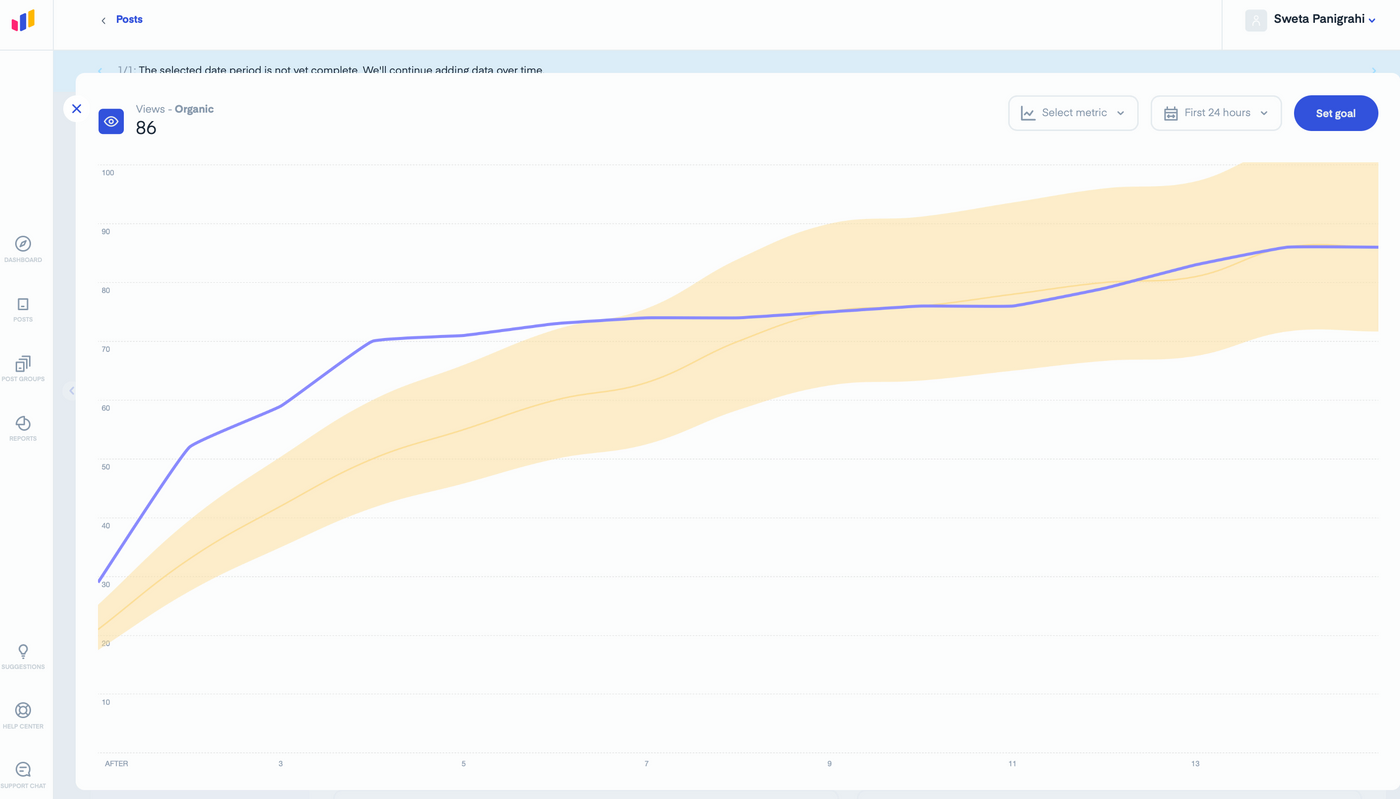Click the y-axis label 70
This screenshot has width=1400, height=799.
tap(106, 349)
